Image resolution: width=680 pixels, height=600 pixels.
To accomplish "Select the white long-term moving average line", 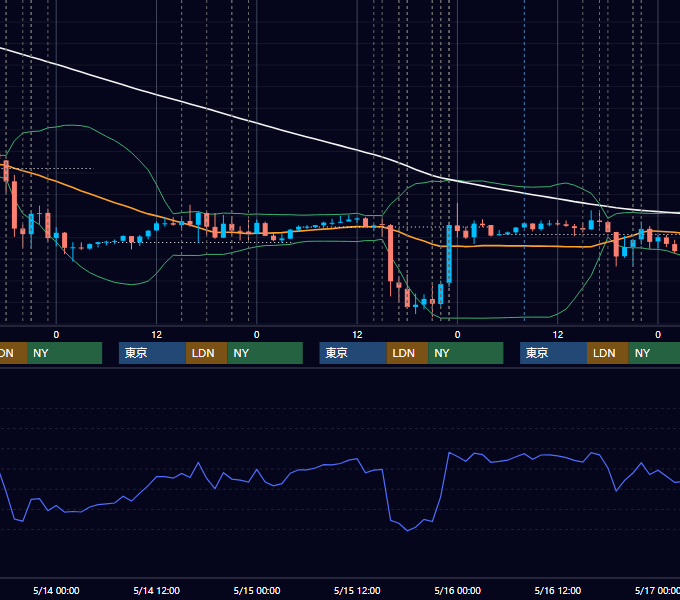I will tap(257, 124).
